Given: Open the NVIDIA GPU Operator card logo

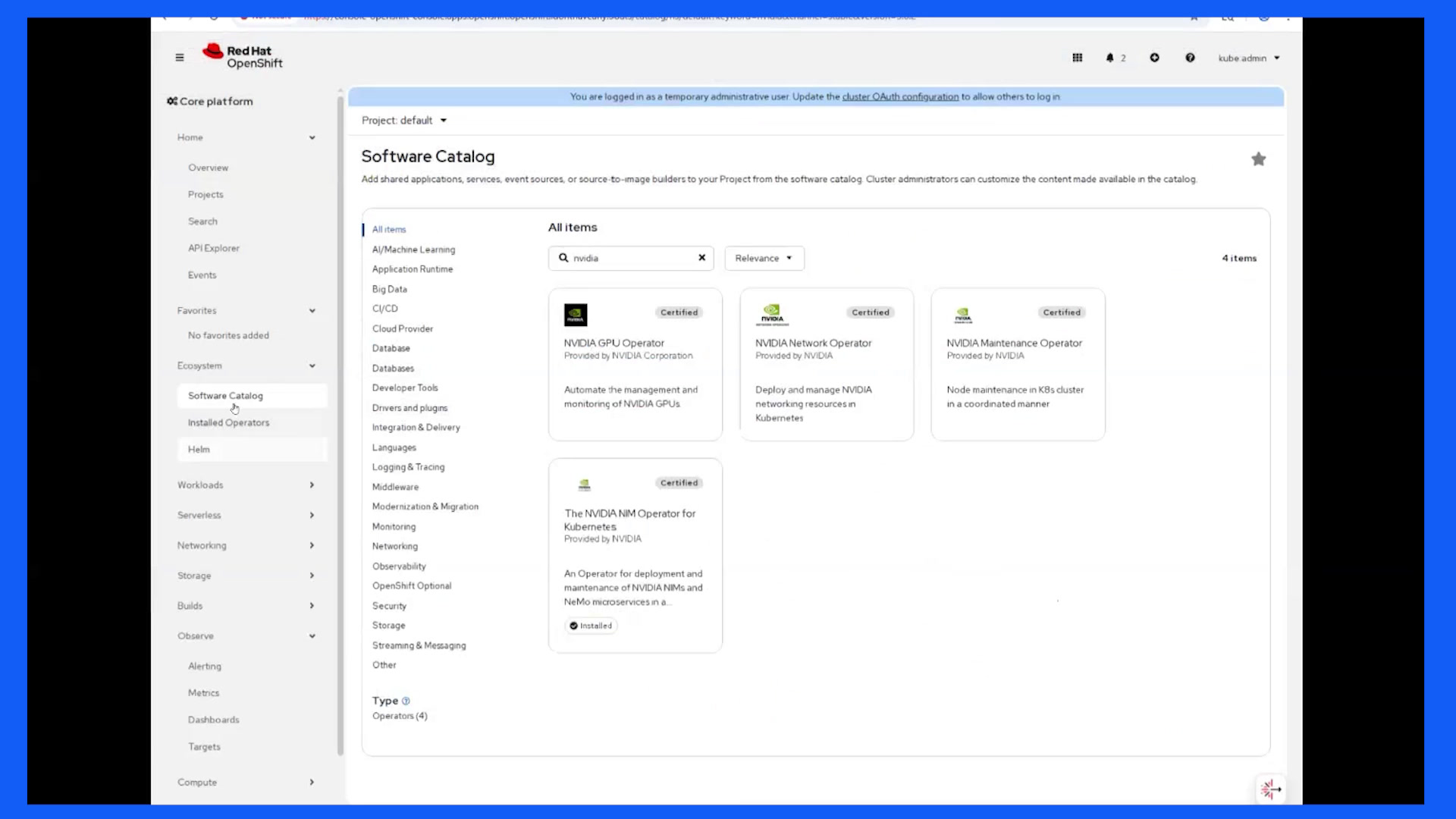Looking at the screenshot, I should click(x=576, y=315).
